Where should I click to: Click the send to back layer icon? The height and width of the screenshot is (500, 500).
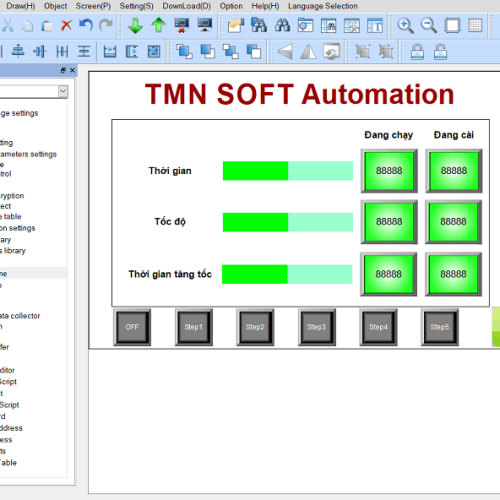point(207,51)
